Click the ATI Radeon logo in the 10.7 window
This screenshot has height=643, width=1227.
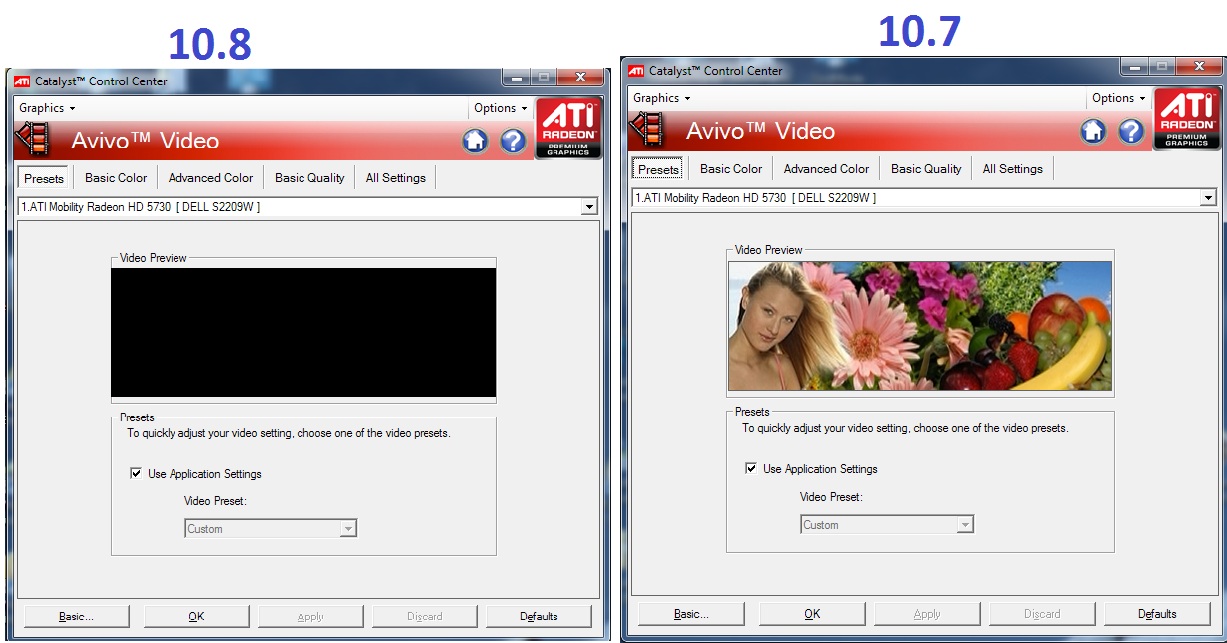pyautogui.click(x=1187, y=118)
